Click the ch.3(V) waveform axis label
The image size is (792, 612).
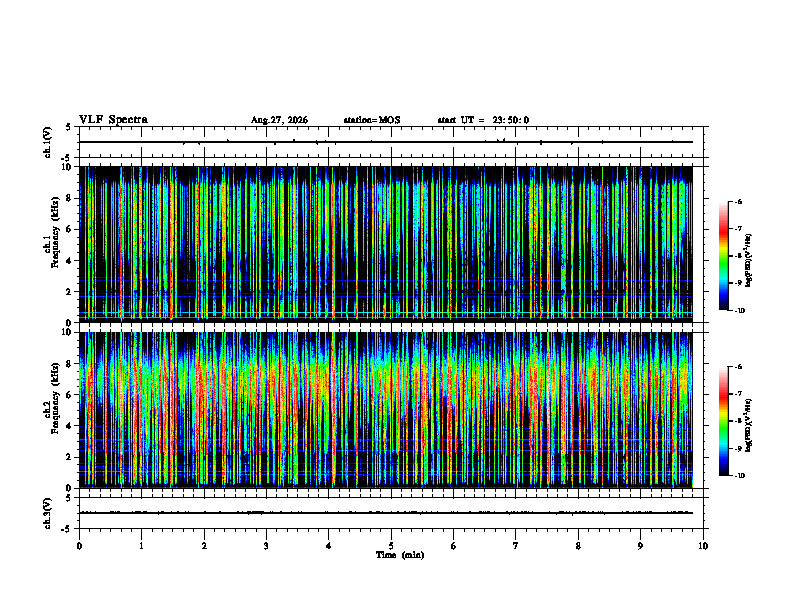pyautogui.click(x=48, y=513)
